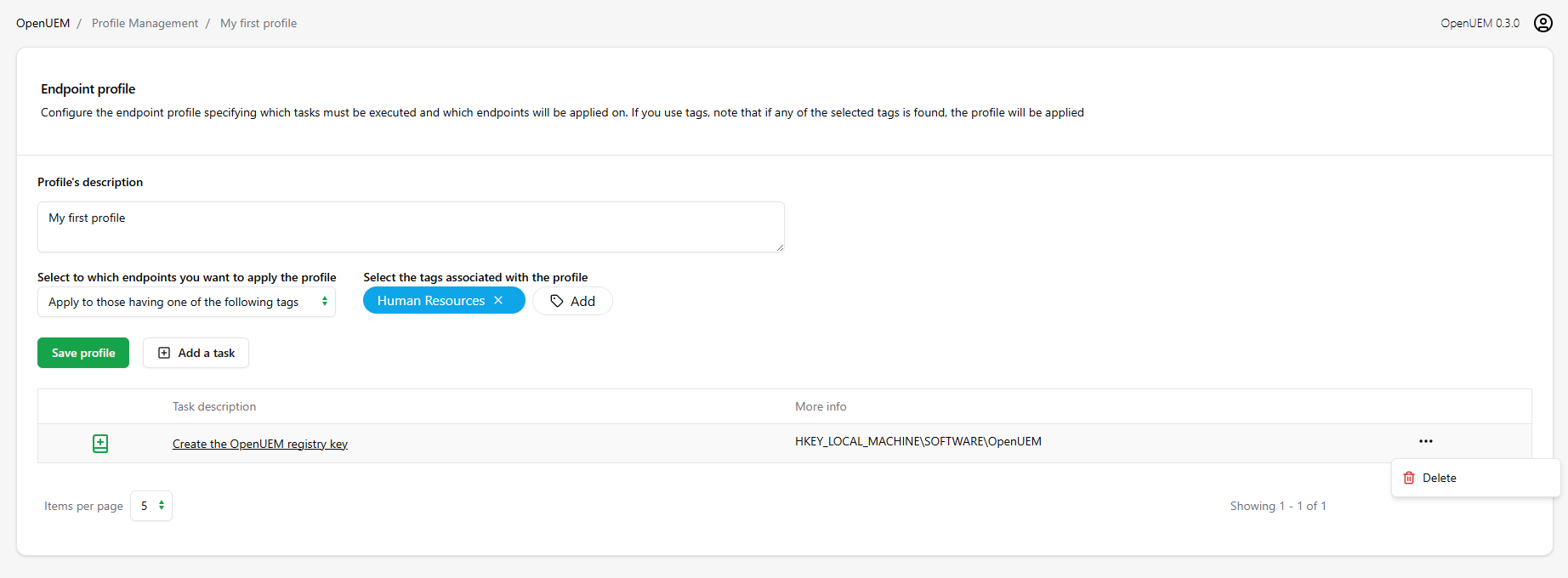Click the My first profile breadcrumb
Screen dimensions: 1568x578
point(258,23)
